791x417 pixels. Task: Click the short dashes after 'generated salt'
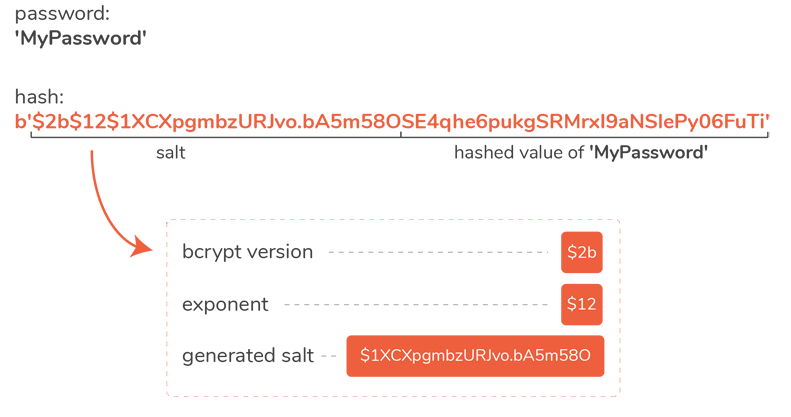coord(329,357)
